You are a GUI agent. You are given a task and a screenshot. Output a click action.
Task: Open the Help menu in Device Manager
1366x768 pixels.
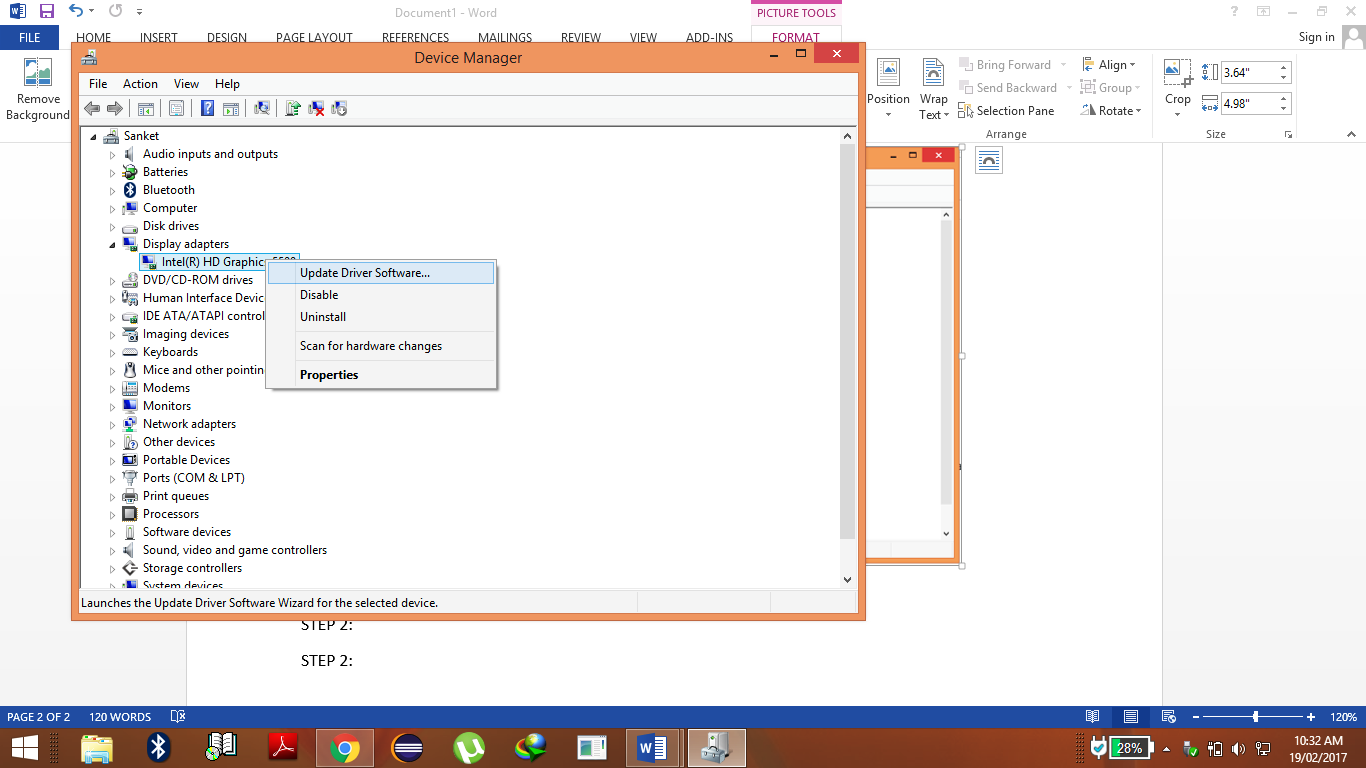click(227, 84)
